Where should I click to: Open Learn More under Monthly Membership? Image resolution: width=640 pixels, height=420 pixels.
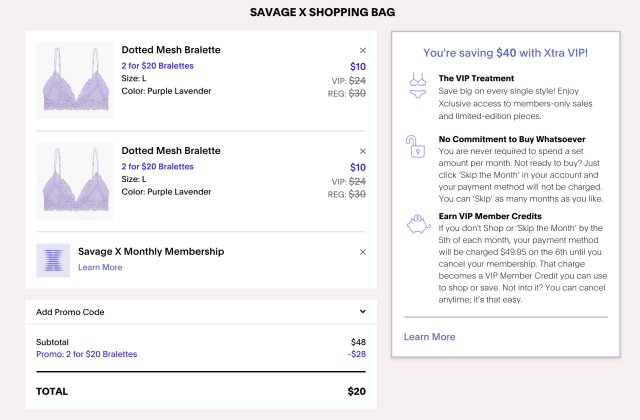coord(100,267)
